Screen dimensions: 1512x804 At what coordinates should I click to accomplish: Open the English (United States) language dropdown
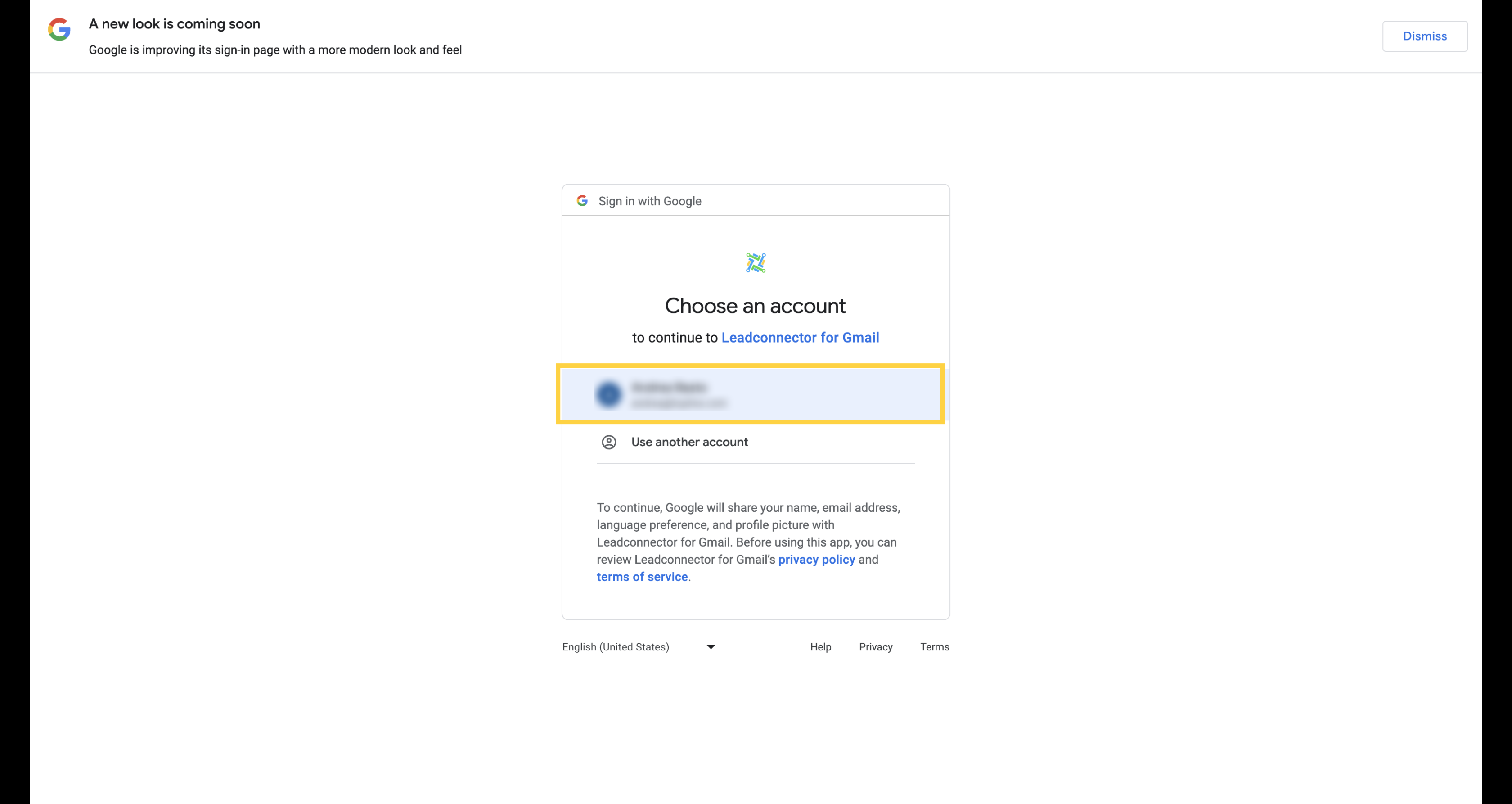click(x=639, y=647)
